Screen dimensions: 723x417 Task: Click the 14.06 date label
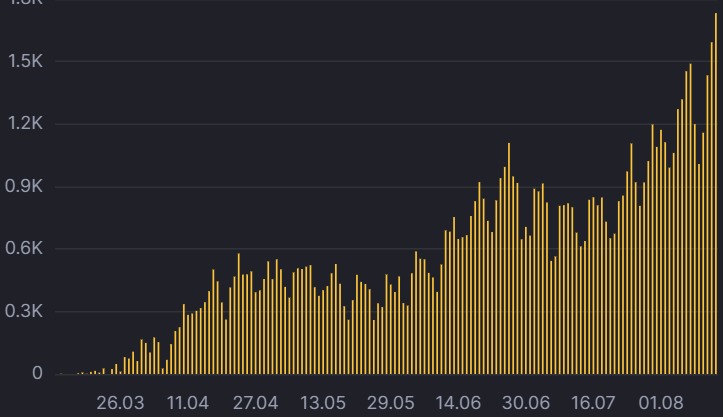pyautogui.click(x=458, y=403)
